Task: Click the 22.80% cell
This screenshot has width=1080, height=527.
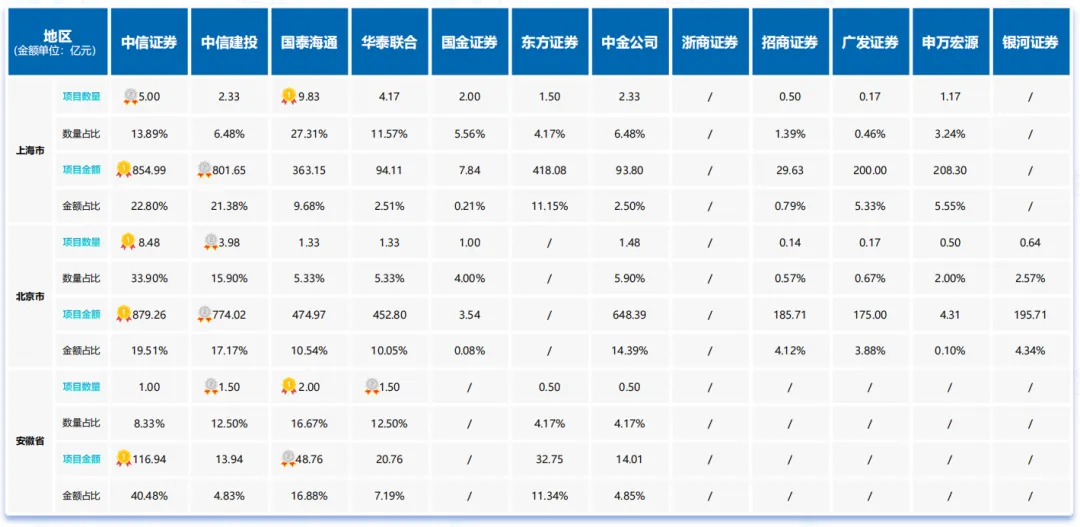Action: 149,206
